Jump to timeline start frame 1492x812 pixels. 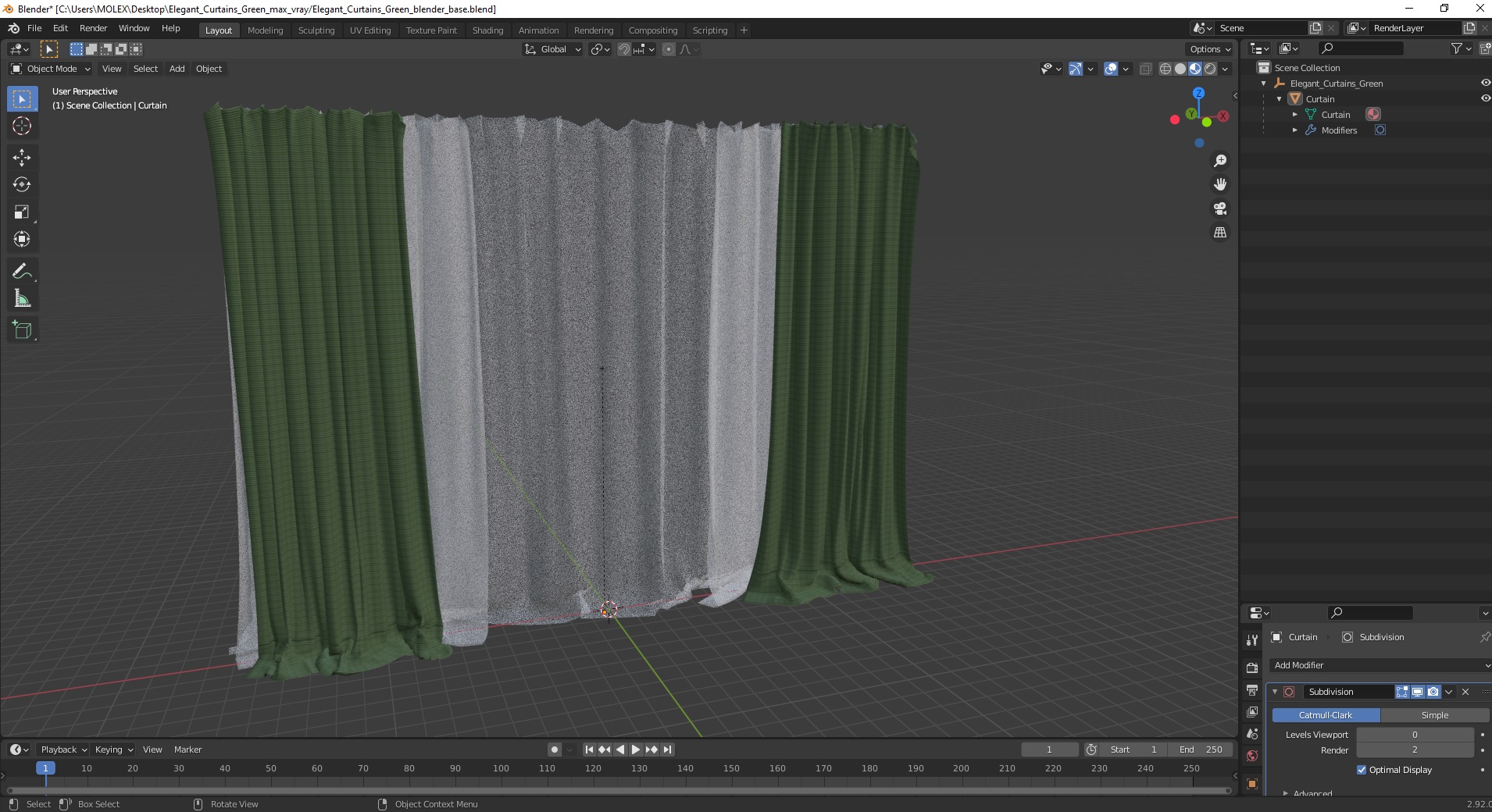coord(590,750)
